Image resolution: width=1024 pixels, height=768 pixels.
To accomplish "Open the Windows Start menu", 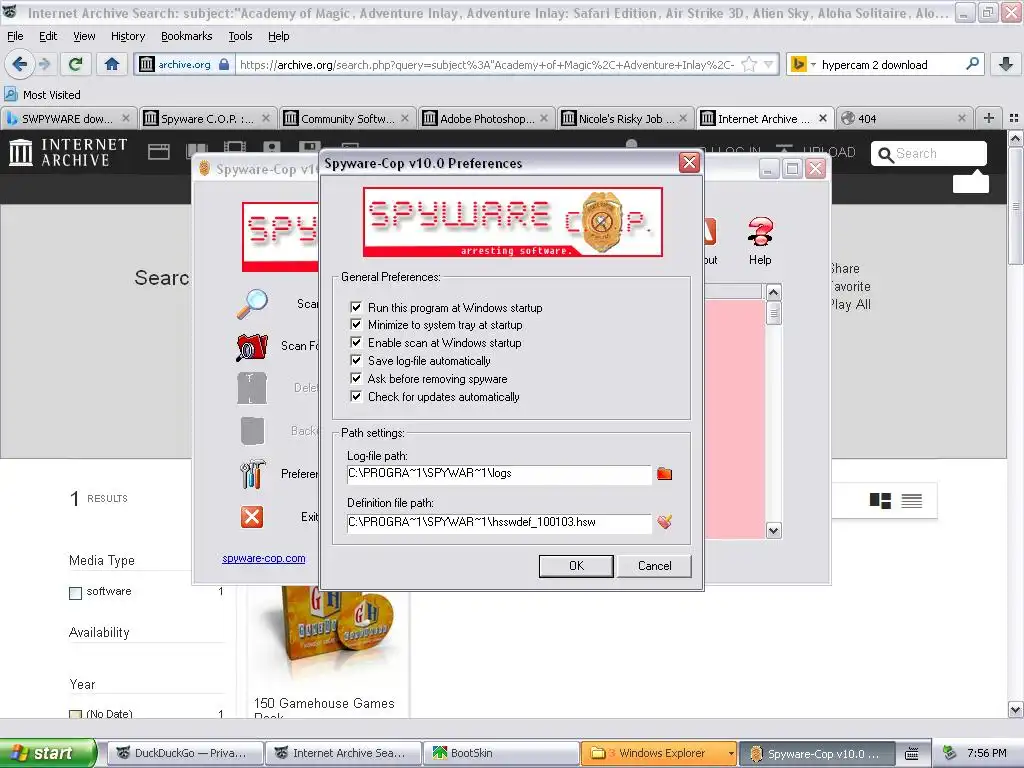I will [x=48, y=753].
